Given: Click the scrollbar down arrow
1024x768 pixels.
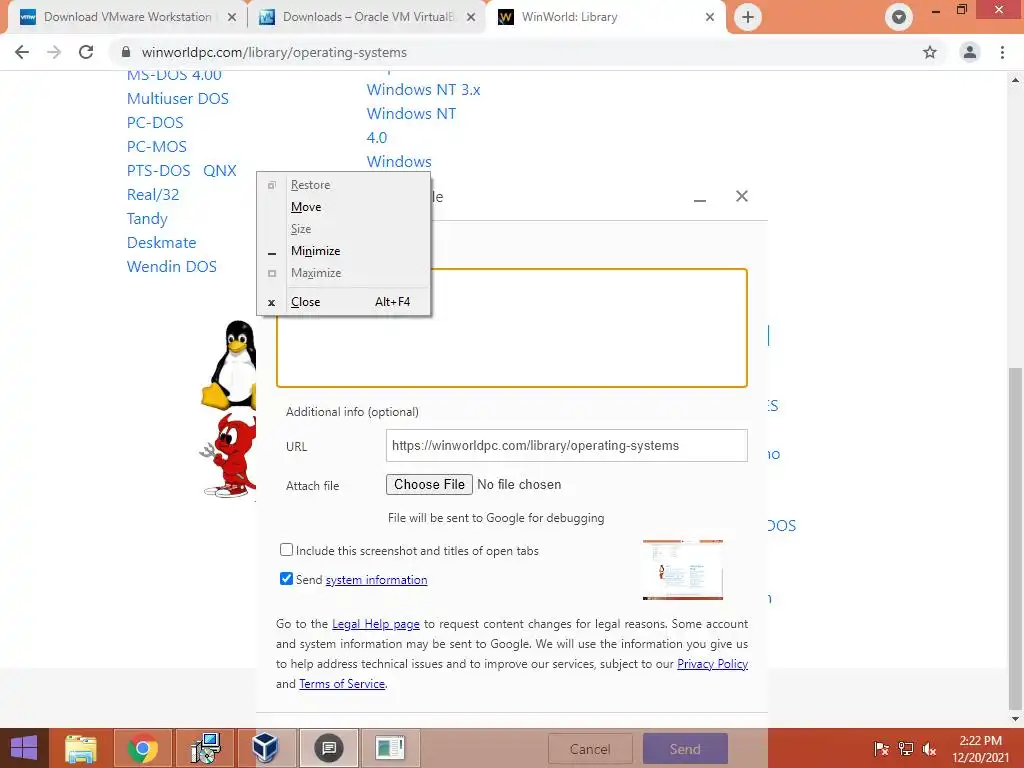Looking at the screenshot, I should point(1015,719).
